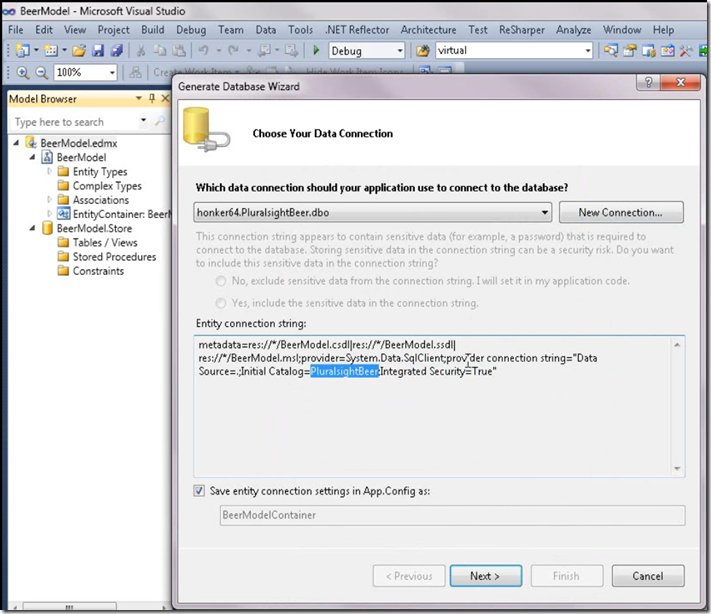Click the BeerModelContainer name field
Screen dimensions: 711x614
pyautogui.click(x=453, y=515)
